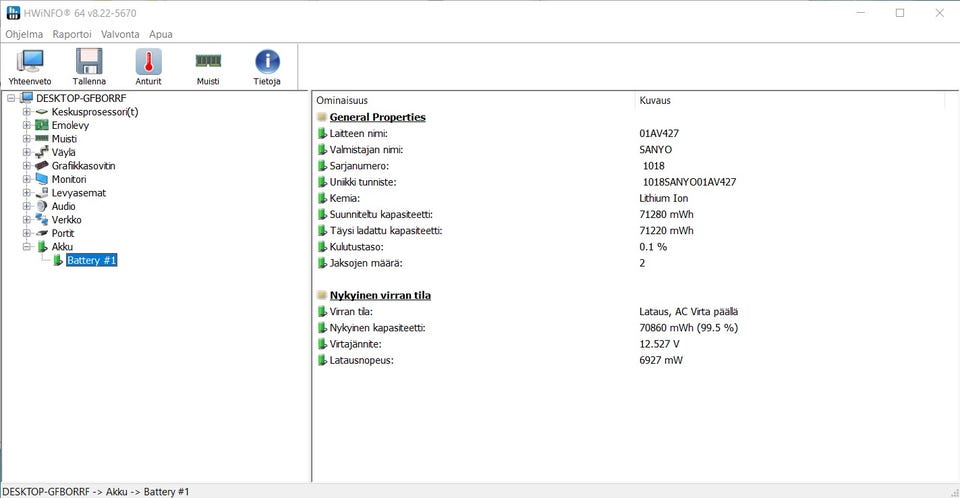Click the value 70860 mWh (99.5 %)
Screen dimensions: 960x498
pyautogui.click(x=688, y=328)
